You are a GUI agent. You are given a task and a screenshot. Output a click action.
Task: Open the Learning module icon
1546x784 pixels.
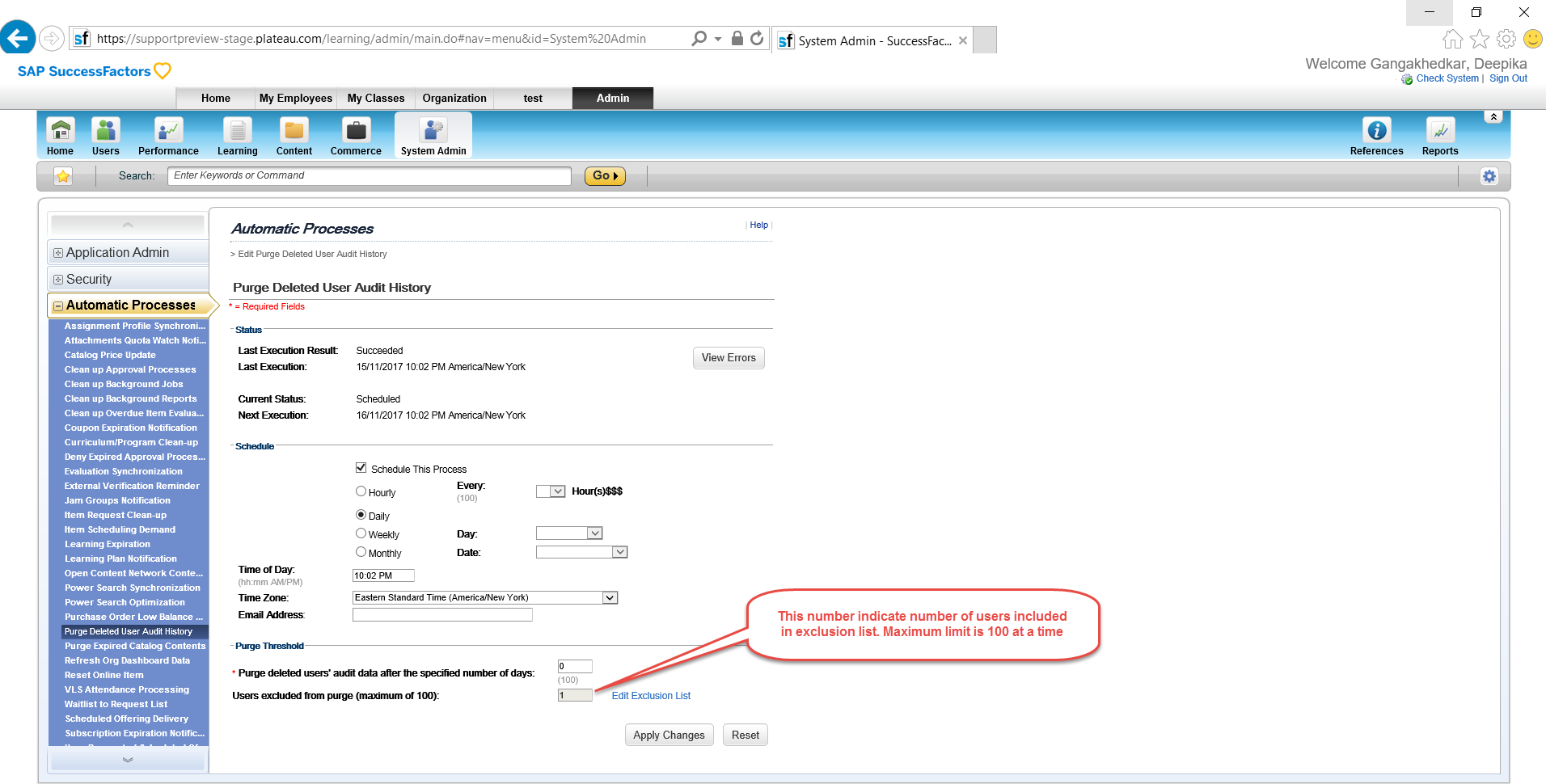click(237, 136)
